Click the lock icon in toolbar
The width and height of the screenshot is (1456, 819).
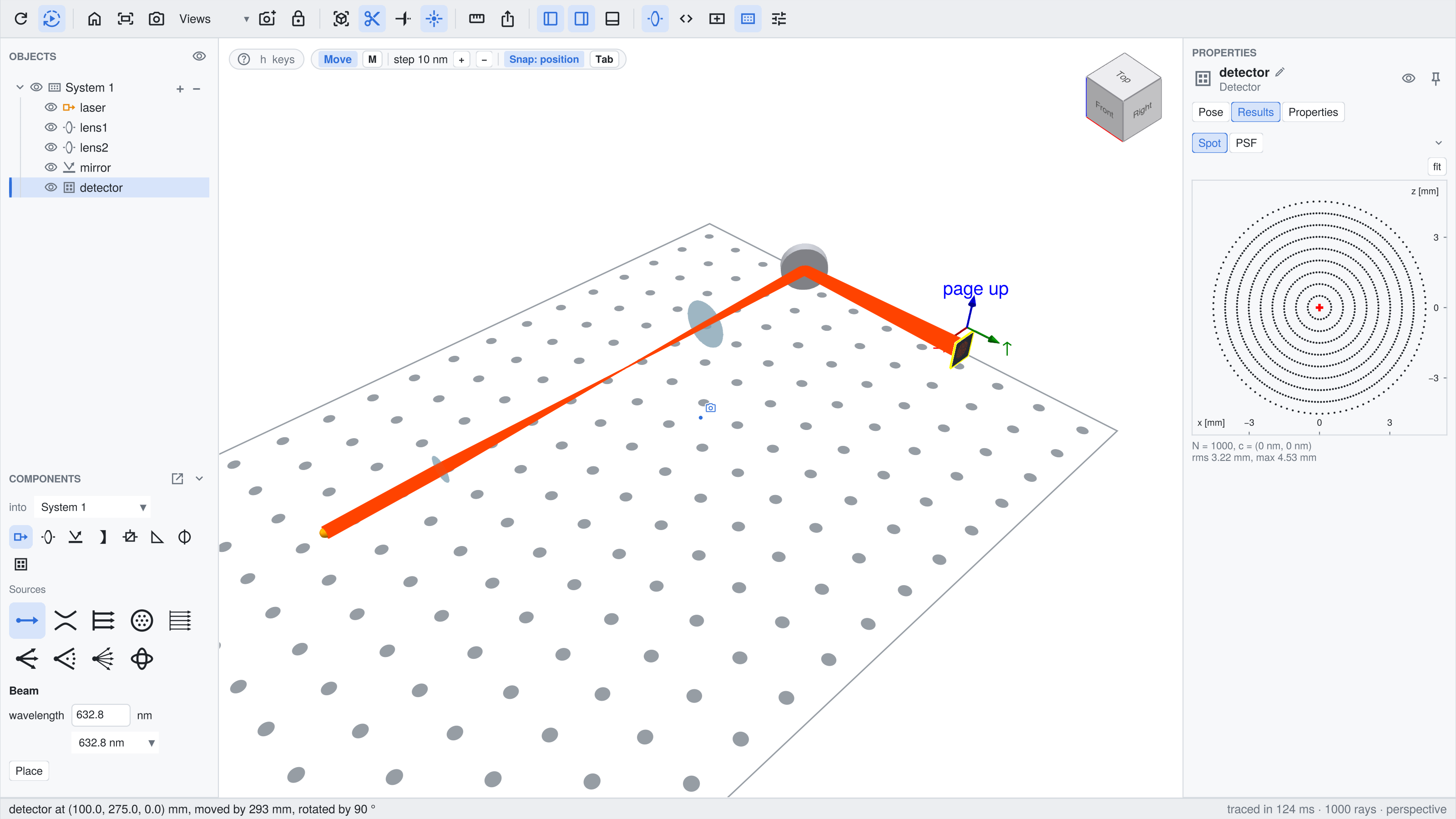298,19
